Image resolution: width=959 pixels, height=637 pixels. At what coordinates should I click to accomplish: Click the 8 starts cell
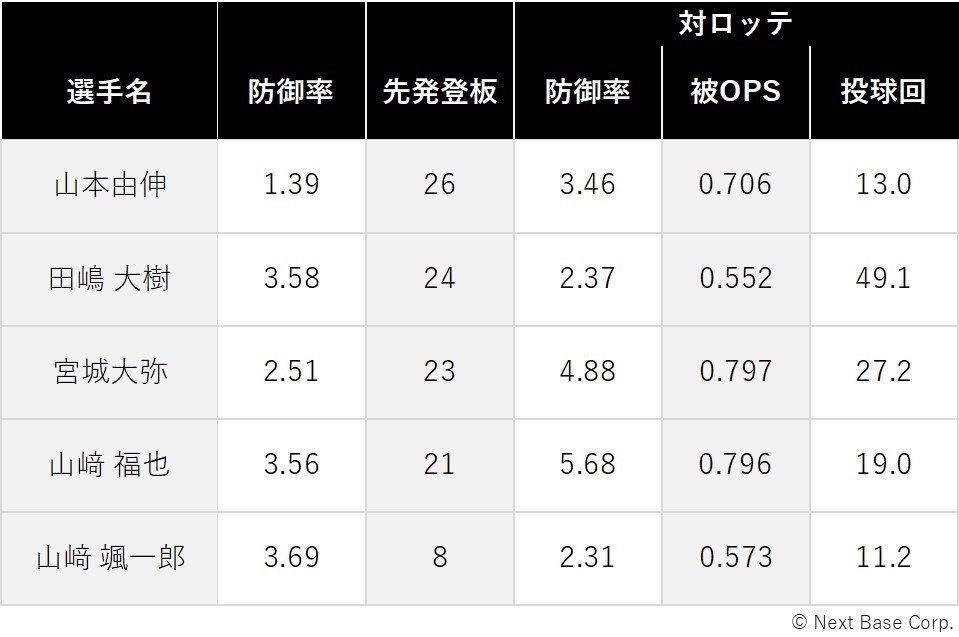coord(440,558)
